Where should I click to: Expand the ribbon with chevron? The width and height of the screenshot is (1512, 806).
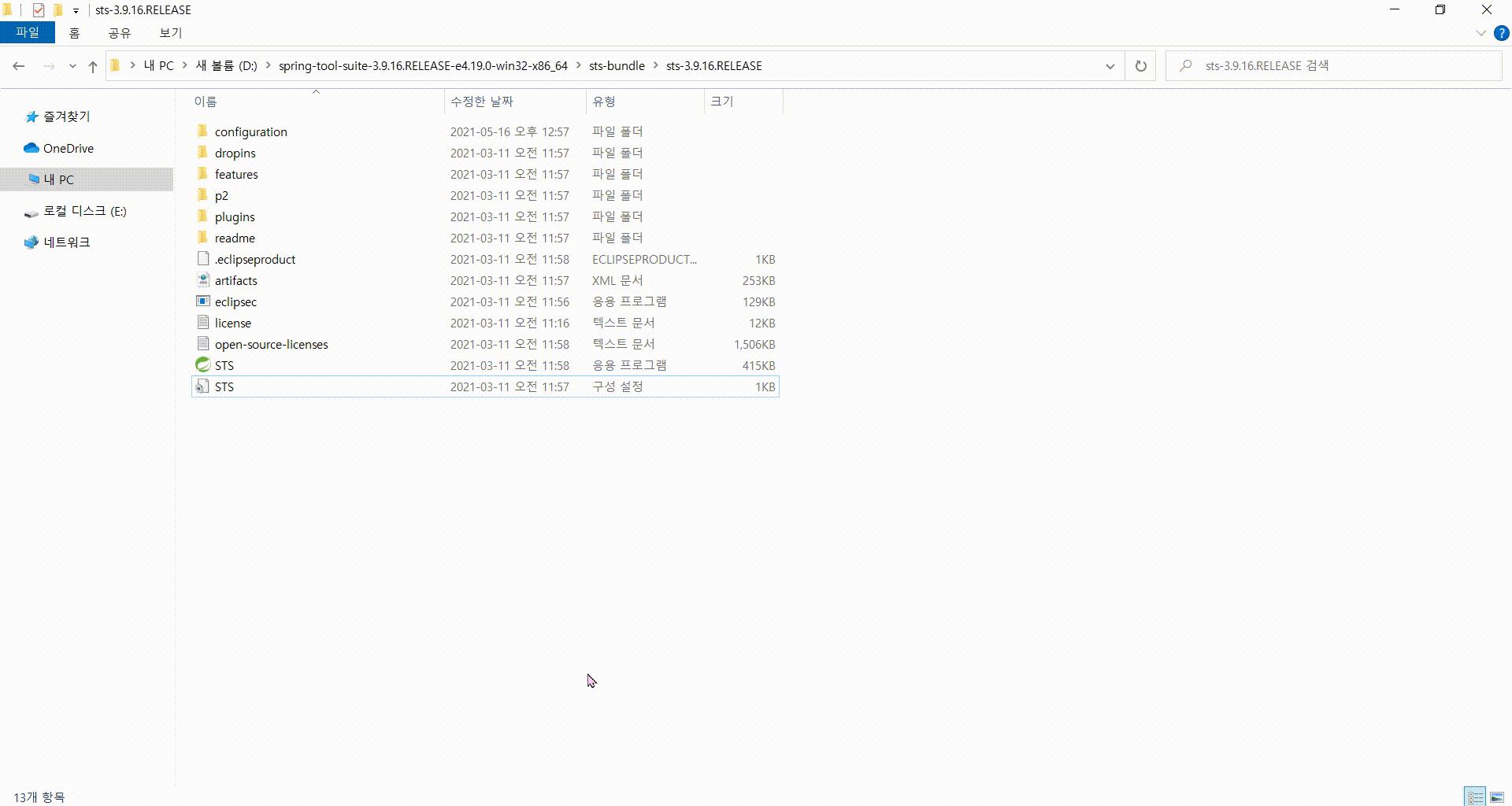pos(1480,33)
